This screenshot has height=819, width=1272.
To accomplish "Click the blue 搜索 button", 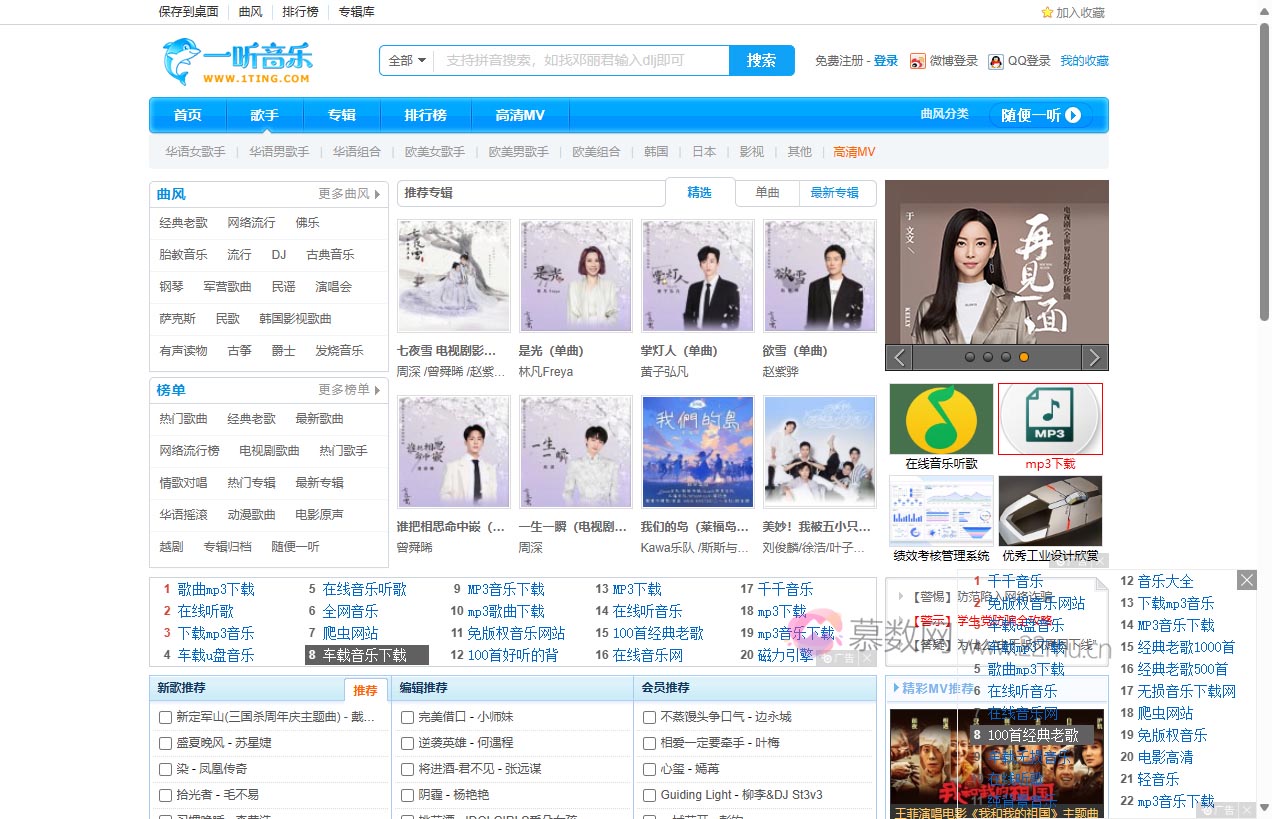I will click(x=761, y=61).
